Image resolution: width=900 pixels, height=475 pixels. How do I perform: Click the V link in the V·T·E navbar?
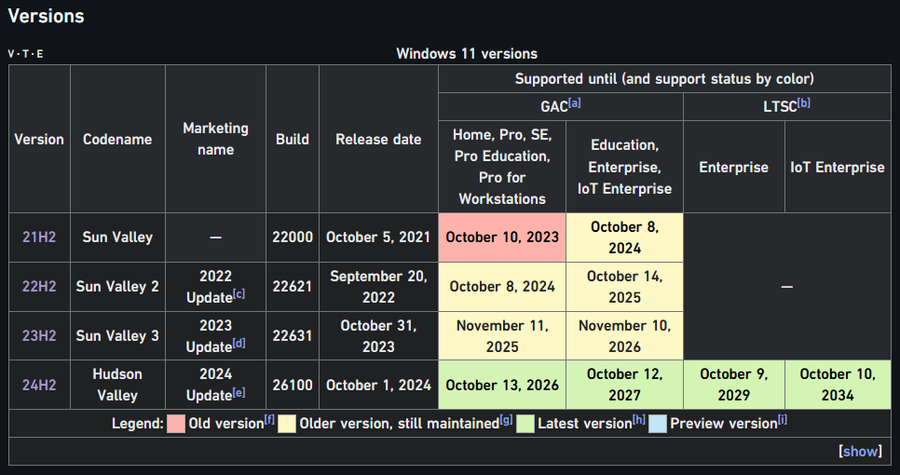pos(11,54)
